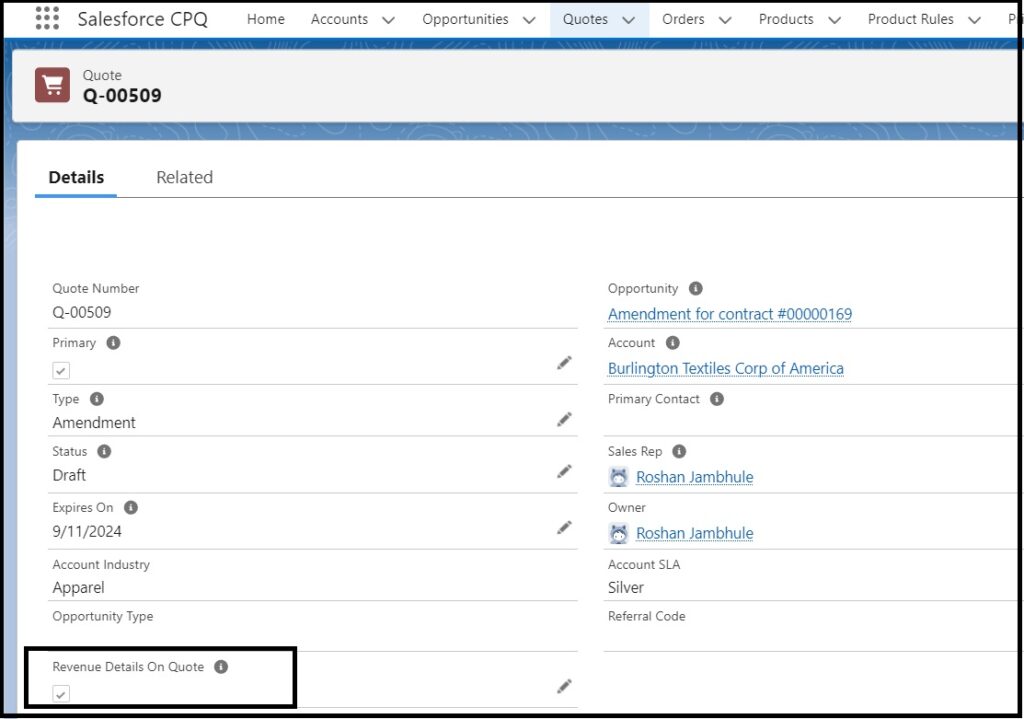Show info tooltip for Primary field
This screenshot has height=719, width=1024.
point(113,343)
